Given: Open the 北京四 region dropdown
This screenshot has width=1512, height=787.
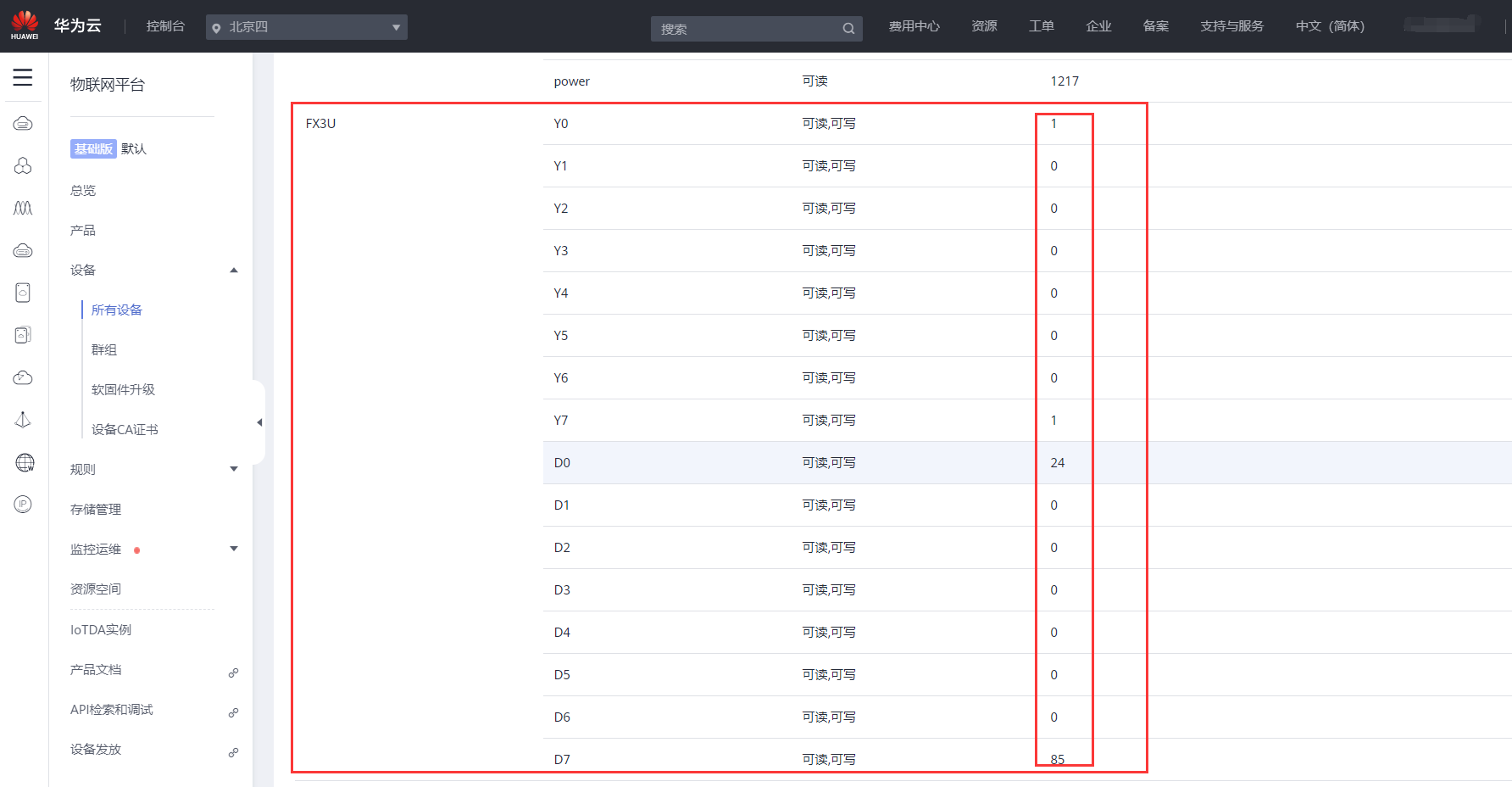Looking at the screenshot, I should tap(307, 27).
